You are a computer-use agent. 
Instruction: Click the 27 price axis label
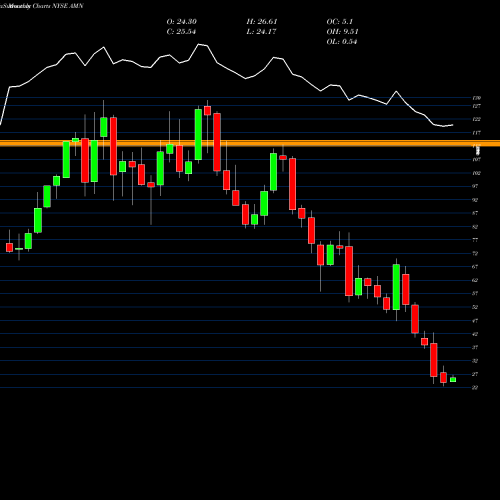[475, 374]
